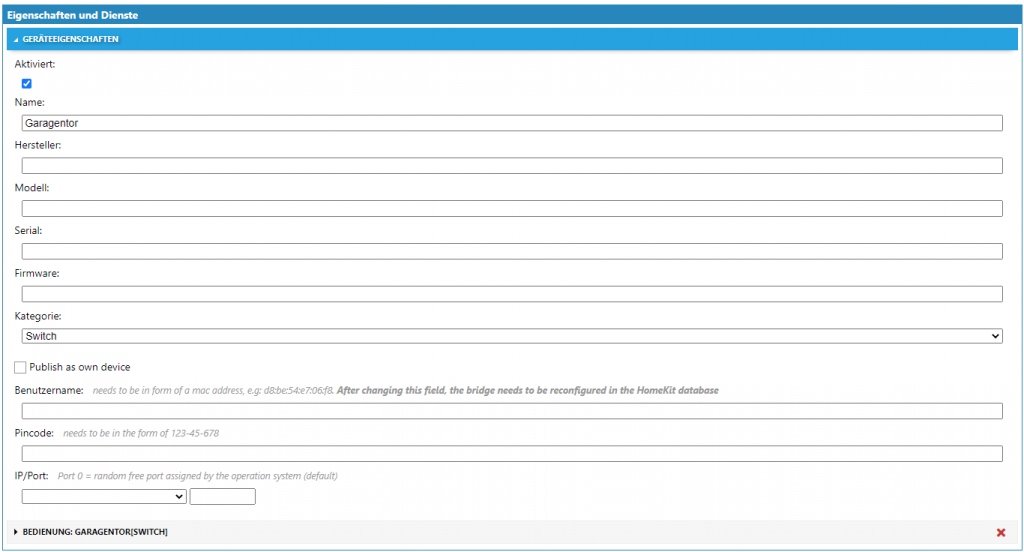1024x552 pixels.
Task: Select the Pincode entry field
Action: [512, 454]
